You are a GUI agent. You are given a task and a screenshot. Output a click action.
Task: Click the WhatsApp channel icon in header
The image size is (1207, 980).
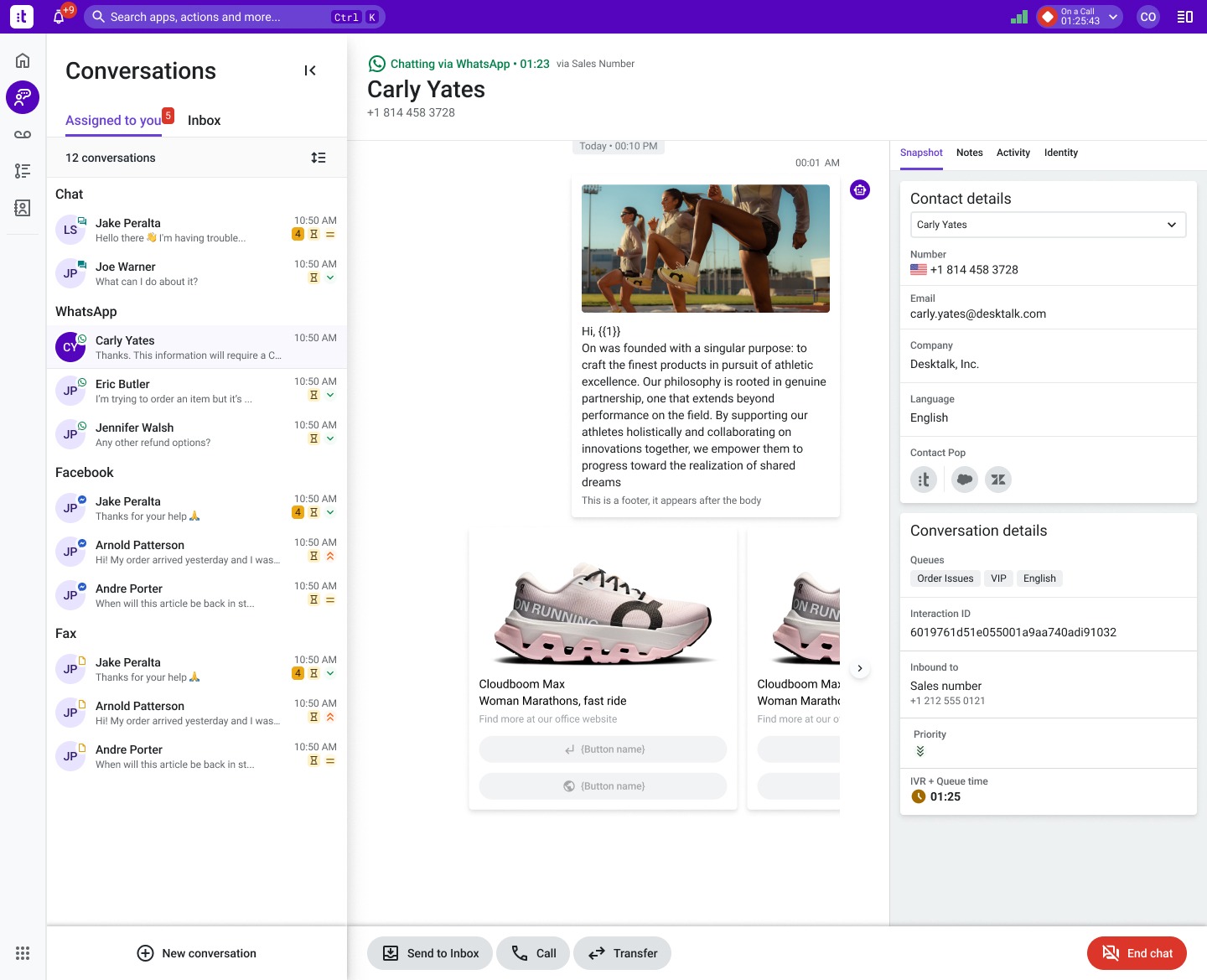coord(377,64)
